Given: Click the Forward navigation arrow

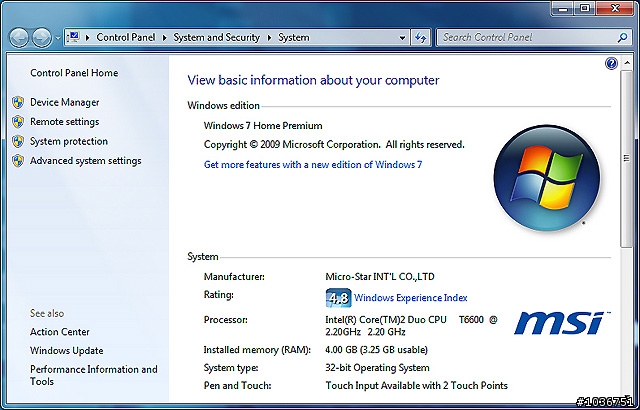Looking at the screenshot, I should (x=42, y=38).
